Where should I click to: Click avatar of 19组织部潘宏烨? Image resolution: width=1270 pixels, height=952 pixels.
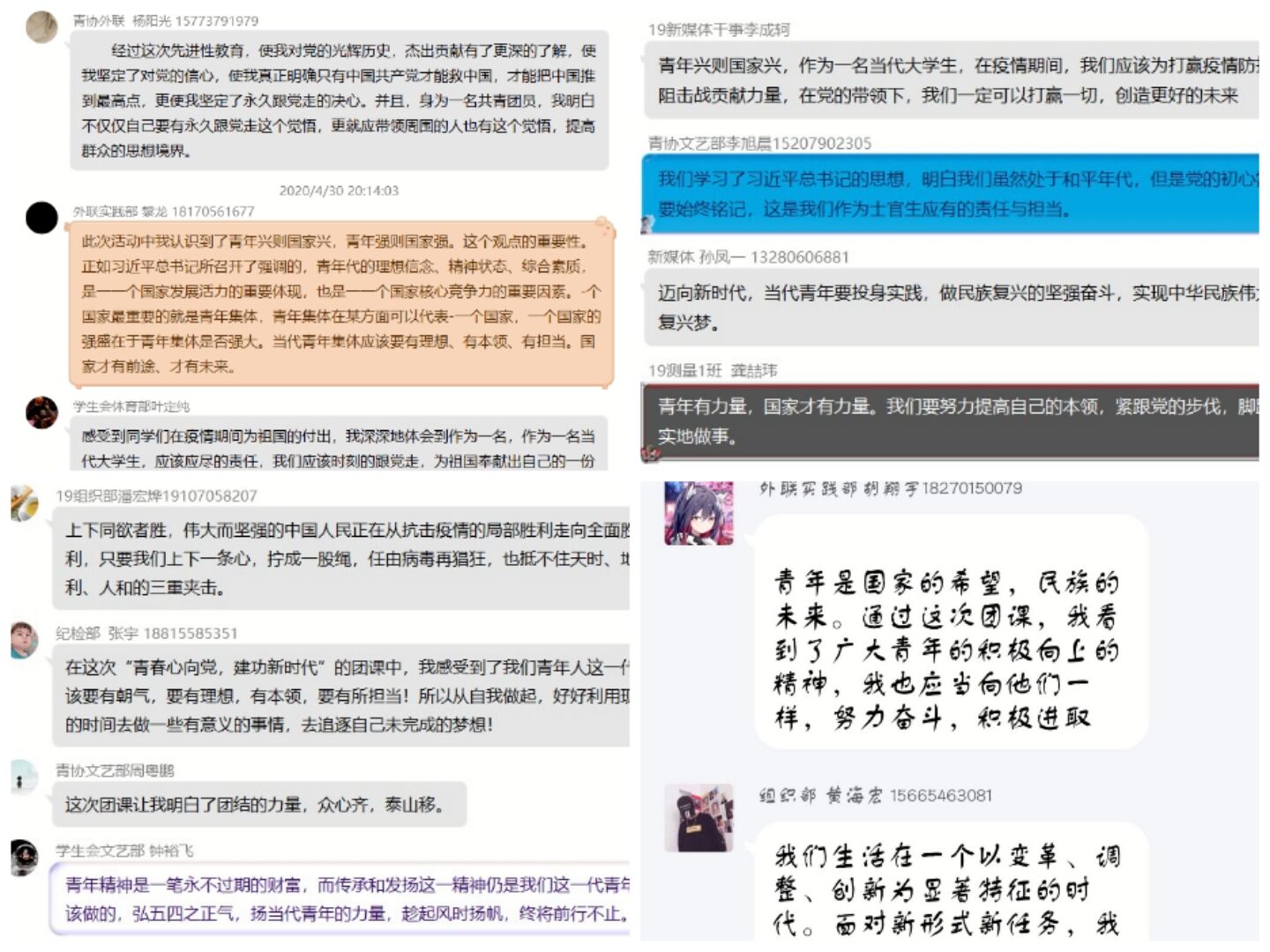[24, 503]
